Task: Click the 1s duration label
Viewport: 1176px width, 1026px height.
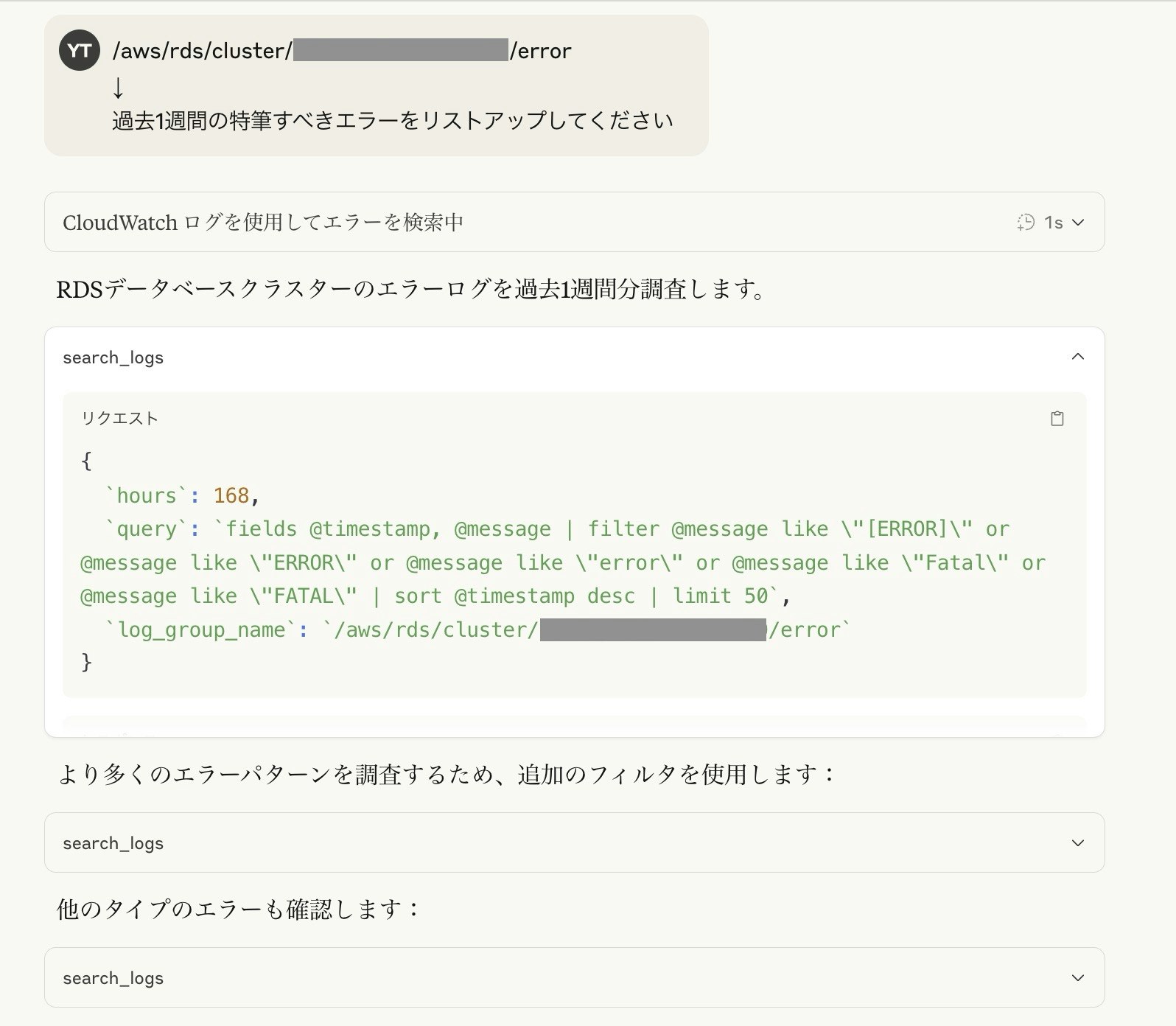Action: [x=1053, y=223]
